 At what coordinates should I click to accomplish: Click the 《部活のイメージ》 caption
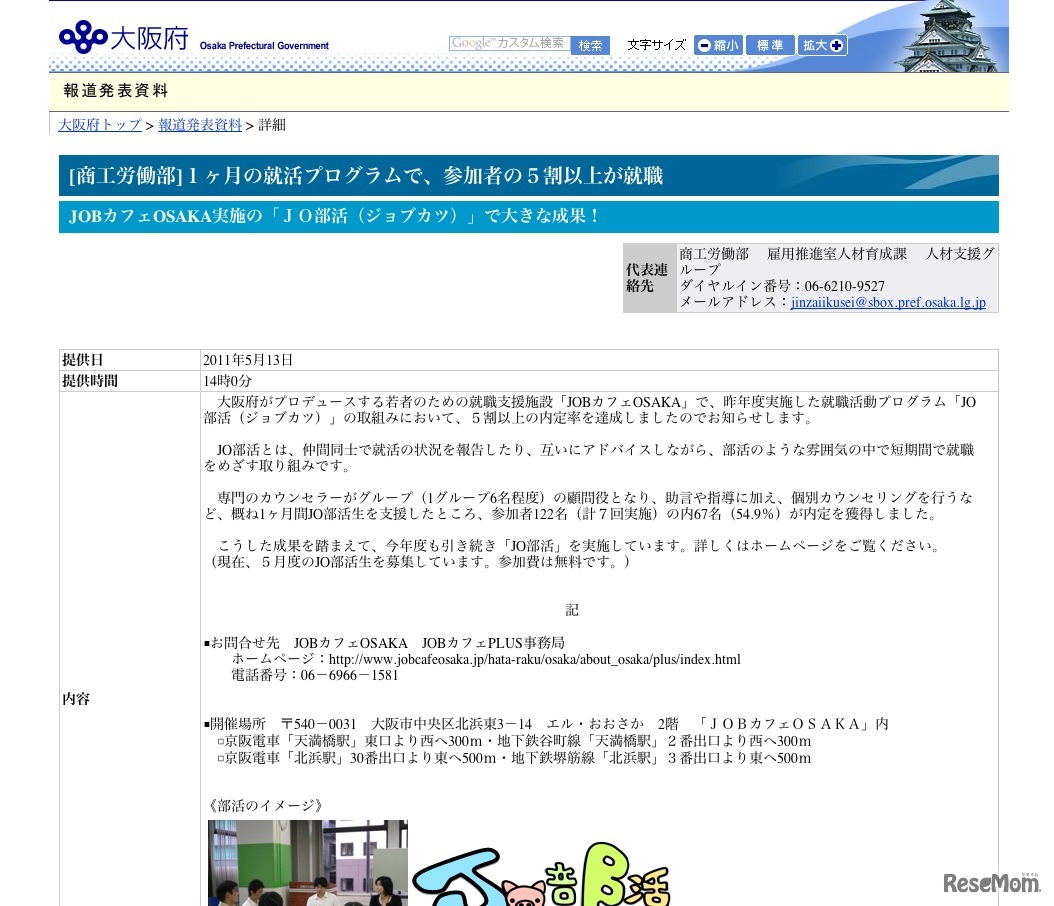(266, 806)
